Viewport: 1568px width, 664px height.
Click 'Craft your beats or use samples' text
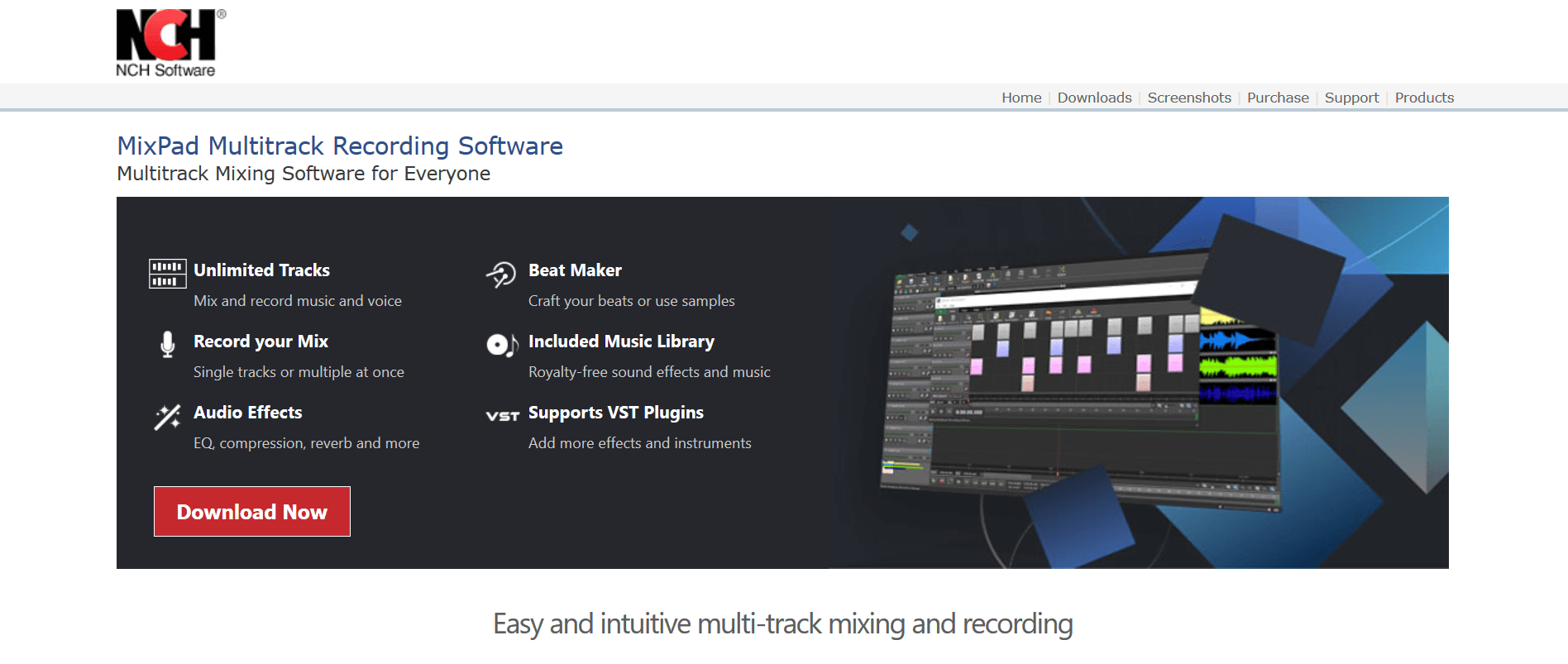[631, 301]
